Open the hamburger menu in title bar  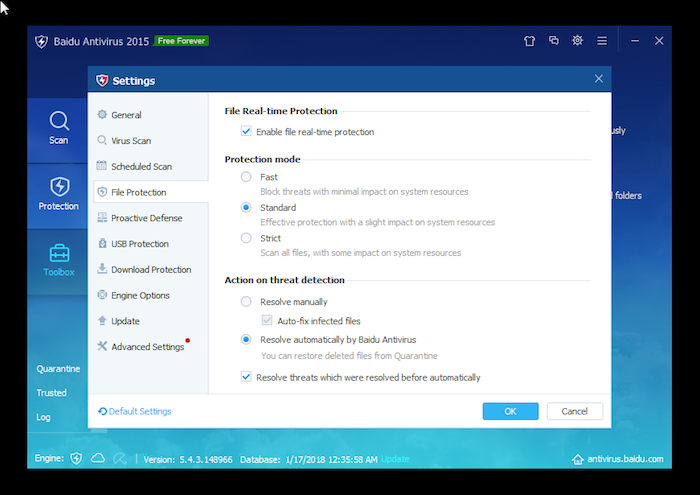point(602,41)
